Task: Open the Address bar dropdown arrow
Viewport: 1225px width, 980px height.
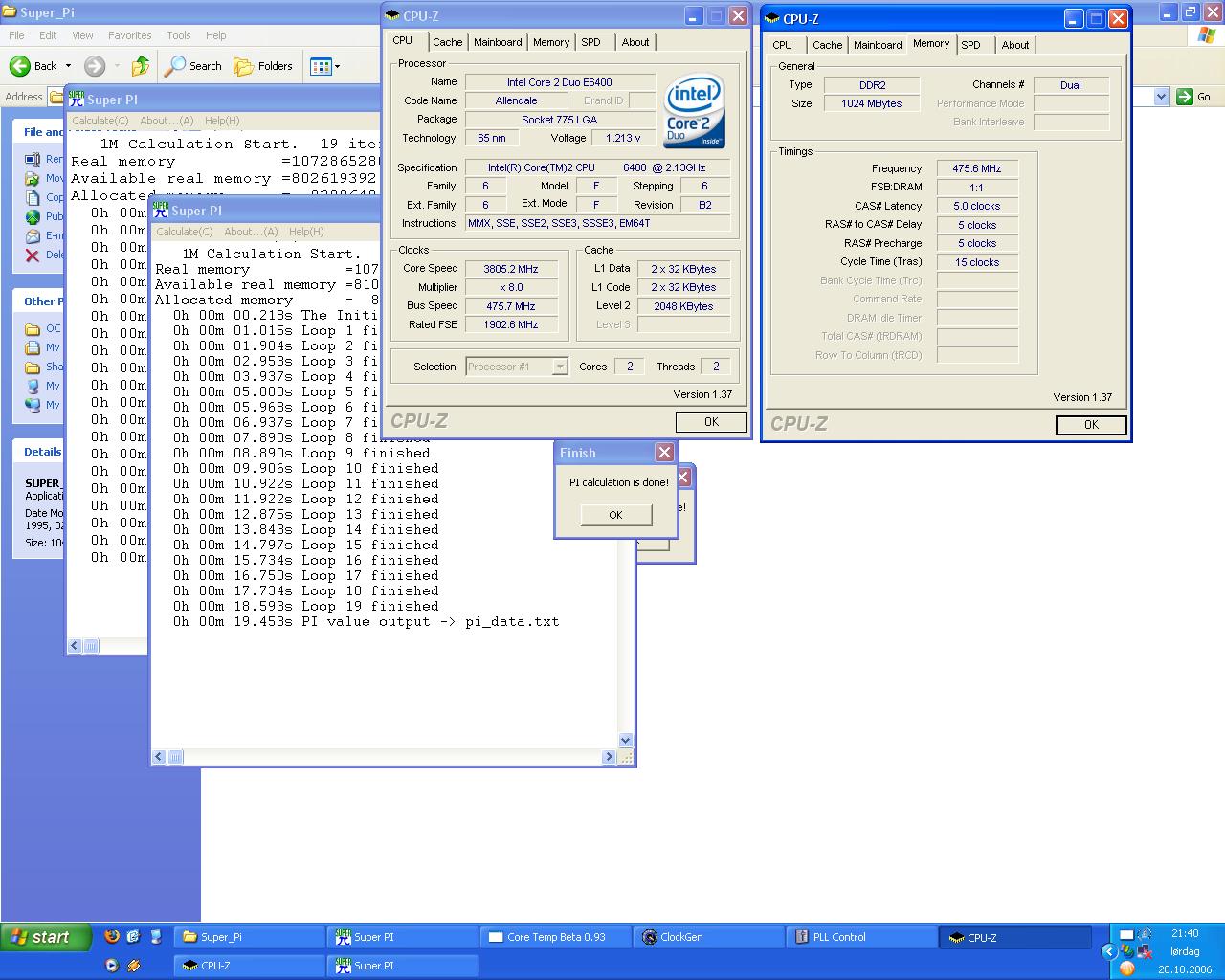Action: (1161, 97)
